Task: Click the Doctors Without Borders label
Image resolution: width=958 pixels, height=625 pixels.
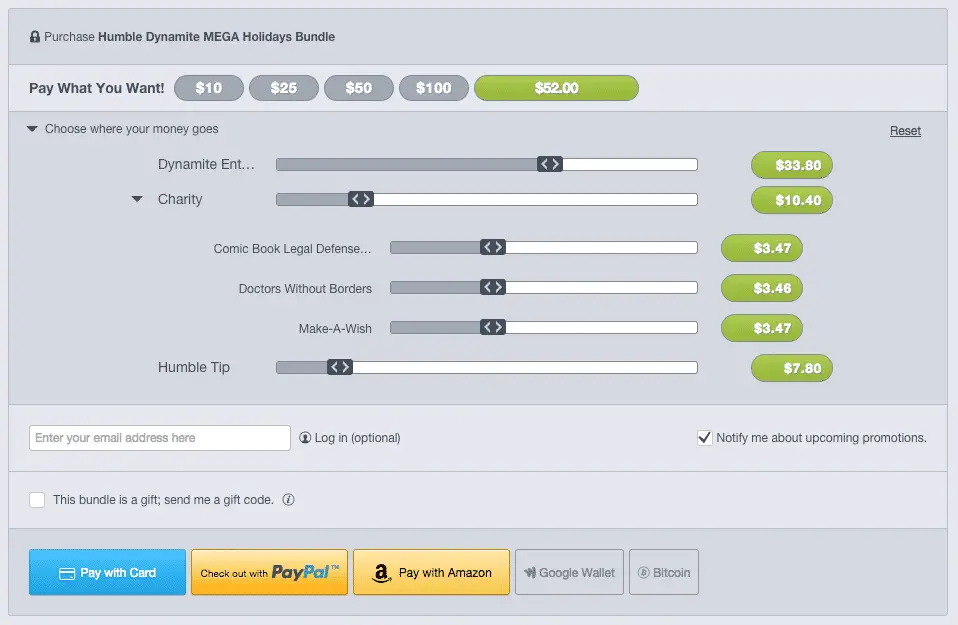Action: 305,288
